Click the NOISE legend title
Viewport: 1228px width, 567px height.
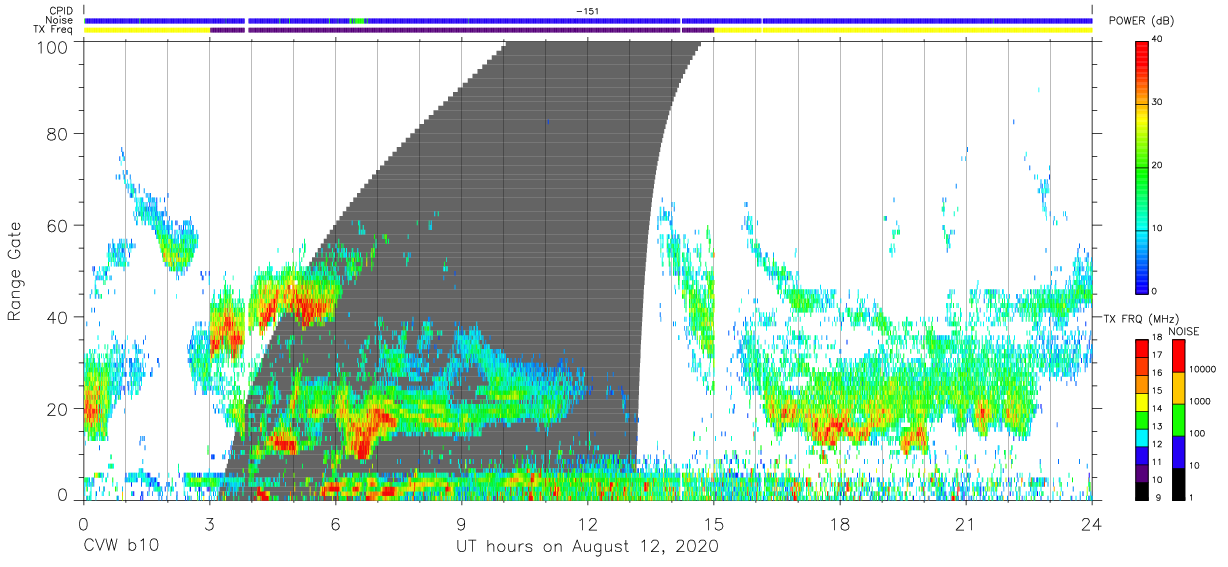tap(1184, 331)
